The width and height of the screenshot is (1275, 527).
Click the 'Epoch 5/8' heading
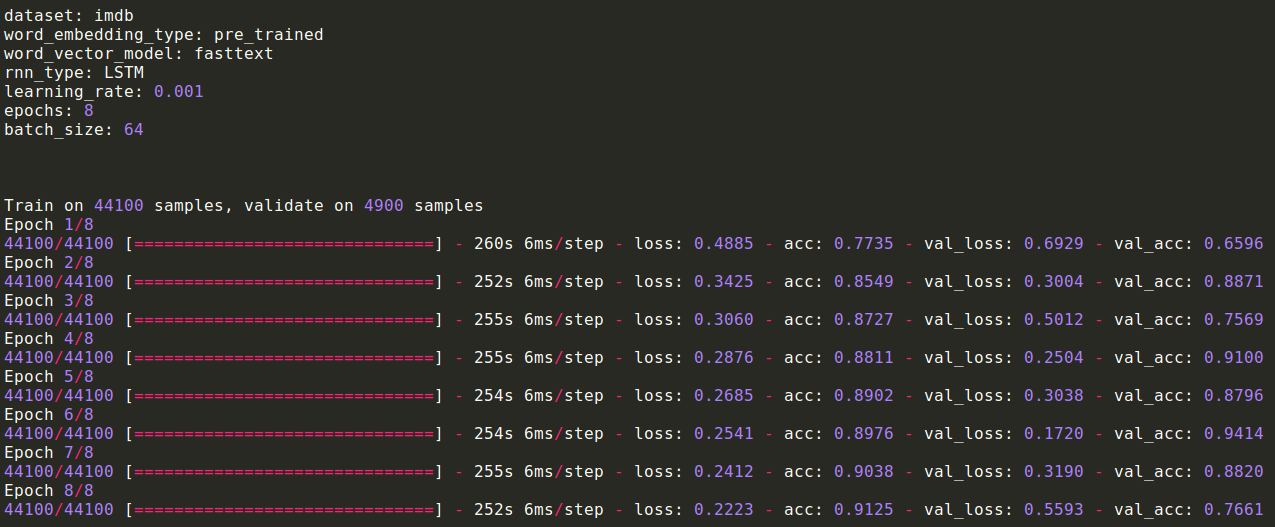point(49,376)
